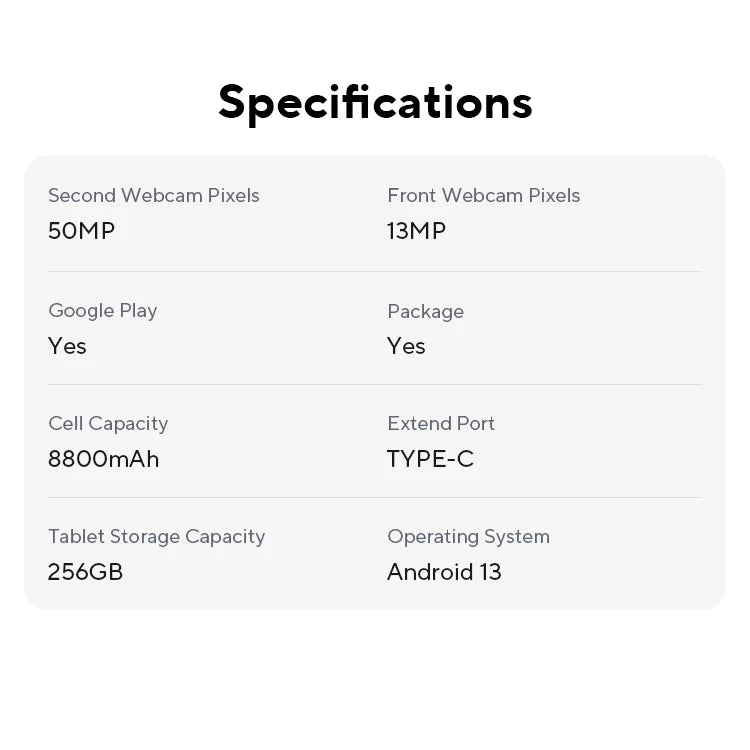Click the Tablet Storage Capacity label
The image size is (750, 750).
pyautogui.click(x=156, y=537)
